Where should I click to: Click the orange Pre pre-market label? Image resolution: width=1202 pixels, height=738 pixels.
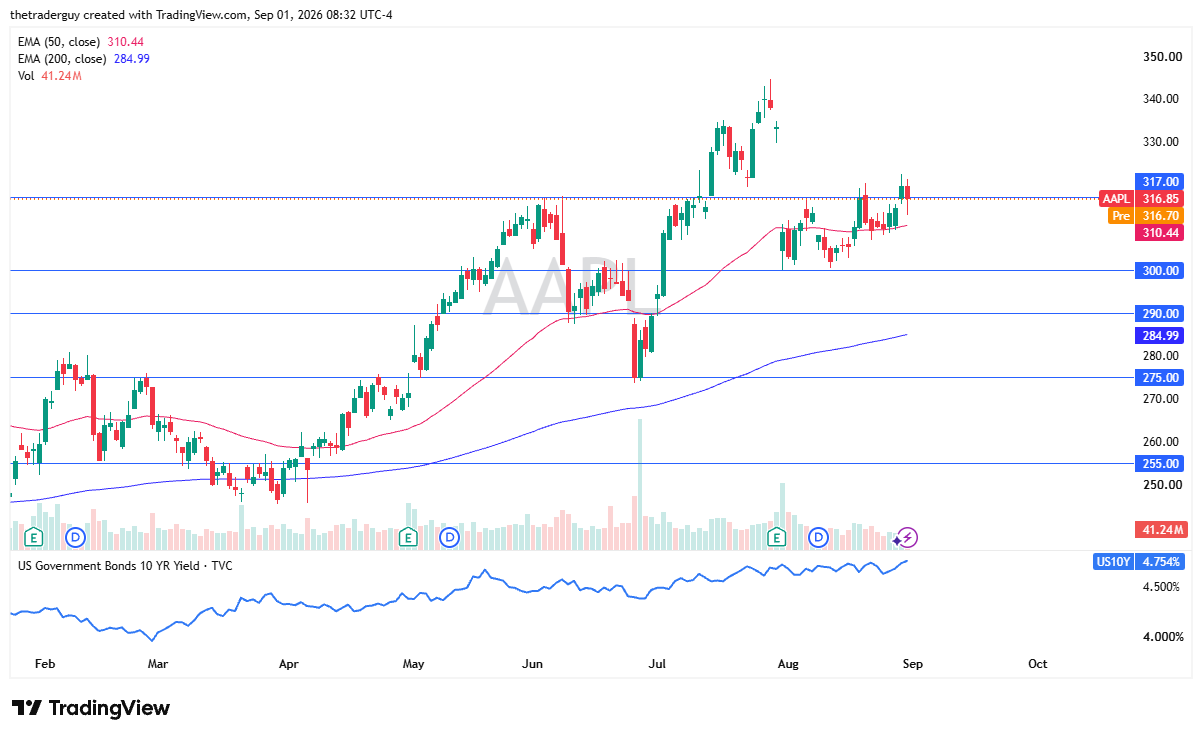(1121, 215)
